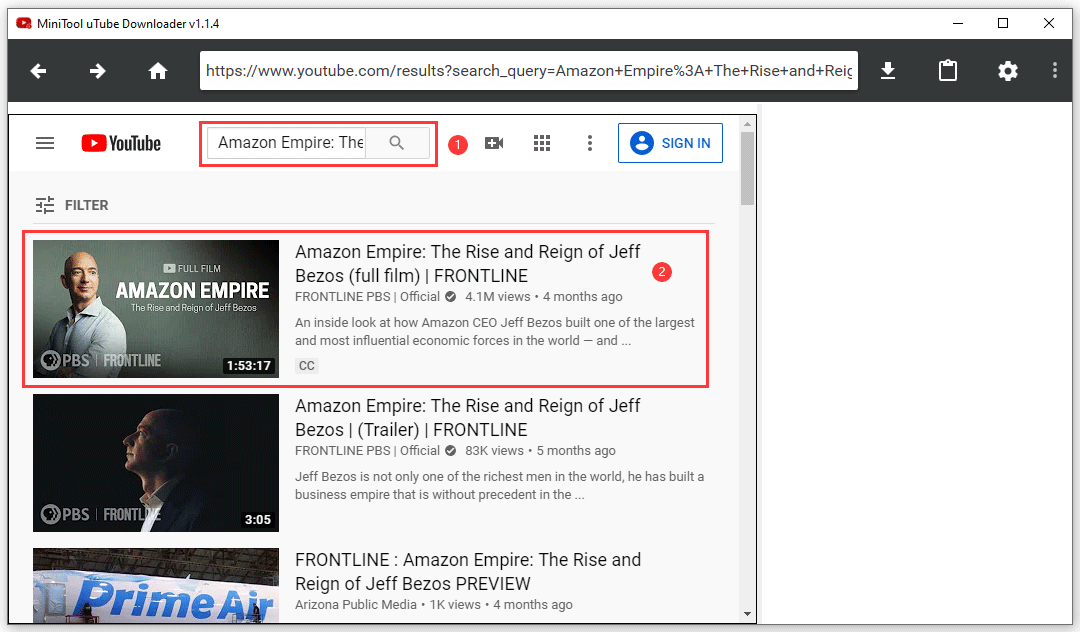Expand the FILTER options
The height and width of the screenshot is (632, 1080).
(x=71, y=204)
